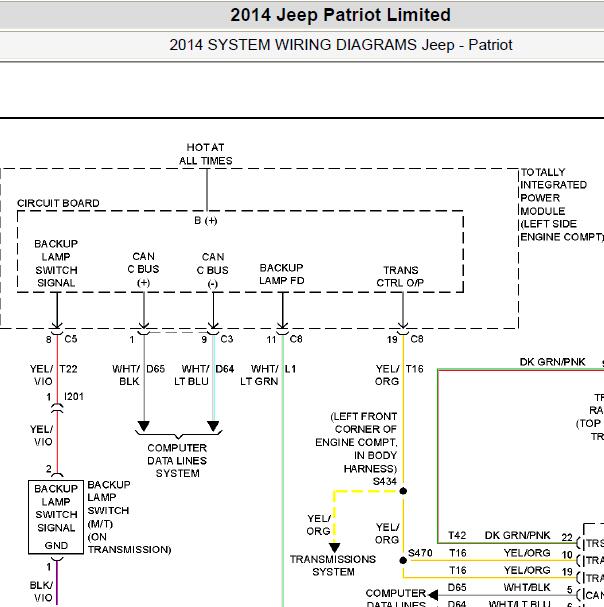The image size is (604, 607).
Task: Click pin number "9" beside C3
Action: pos(204,340)
